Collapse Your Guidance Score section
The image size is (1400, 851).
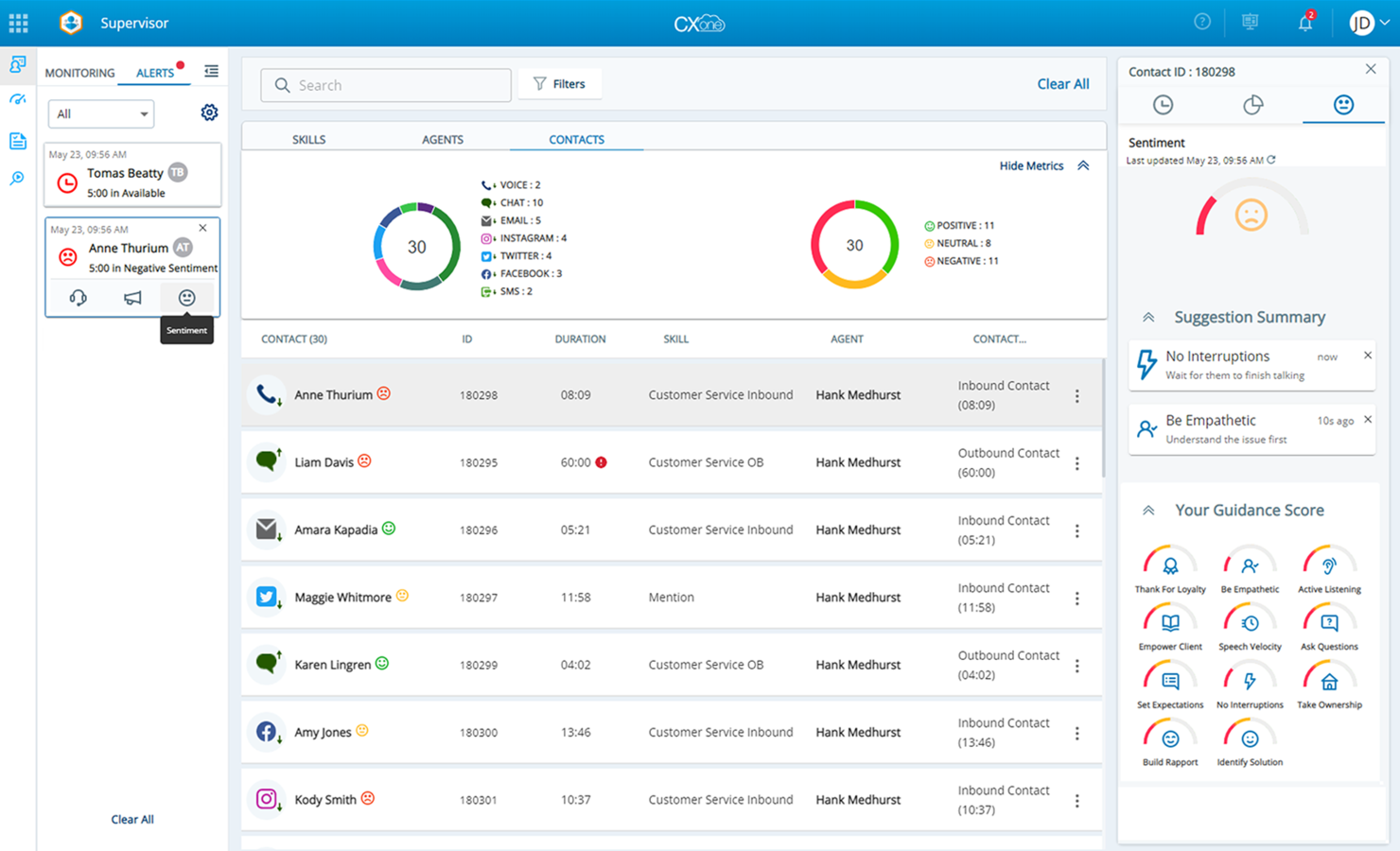point(1148,511)
